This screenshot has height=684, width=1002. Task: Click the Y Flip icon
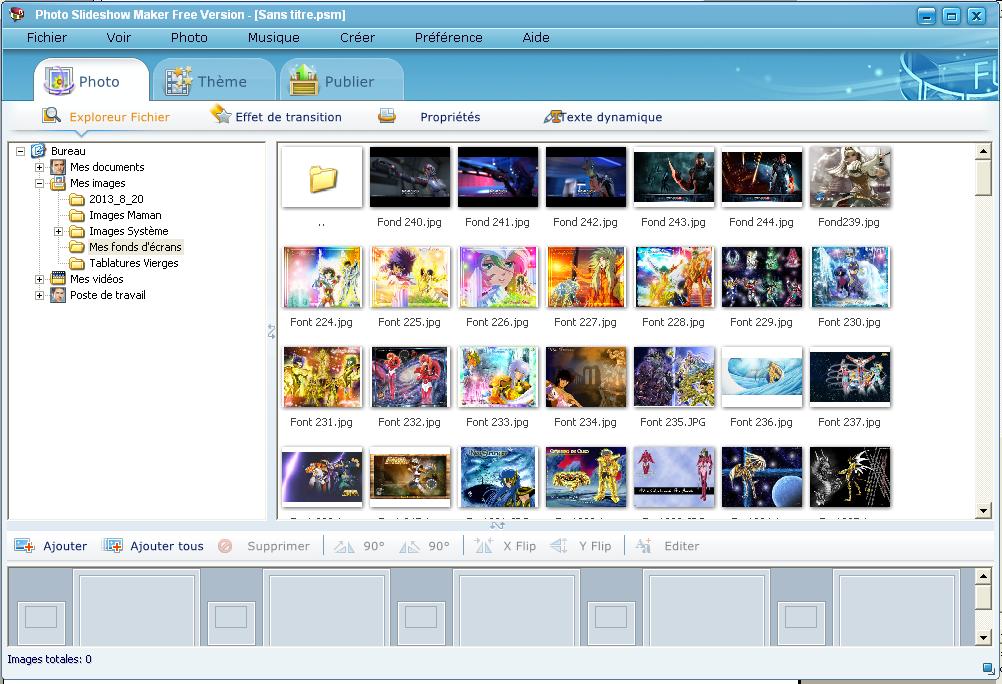pyautogui.click(x=559, y=546)
